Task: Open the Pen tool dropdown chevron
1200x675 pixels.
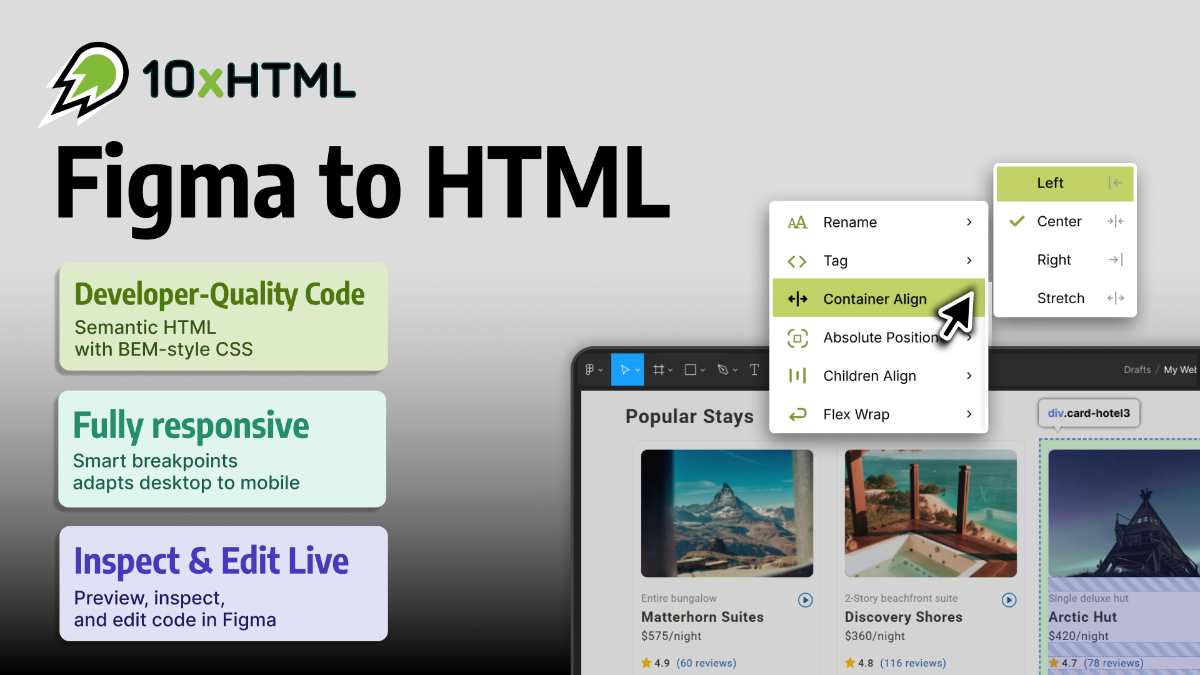Action: [736, 369]
